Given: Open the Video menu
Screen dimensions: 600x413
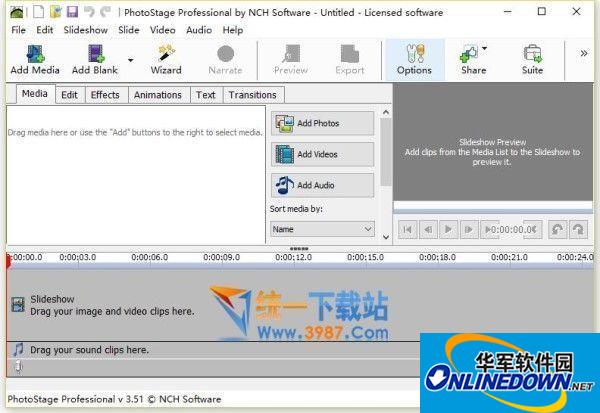Looking at the screenshot, I should coord(163,30).
